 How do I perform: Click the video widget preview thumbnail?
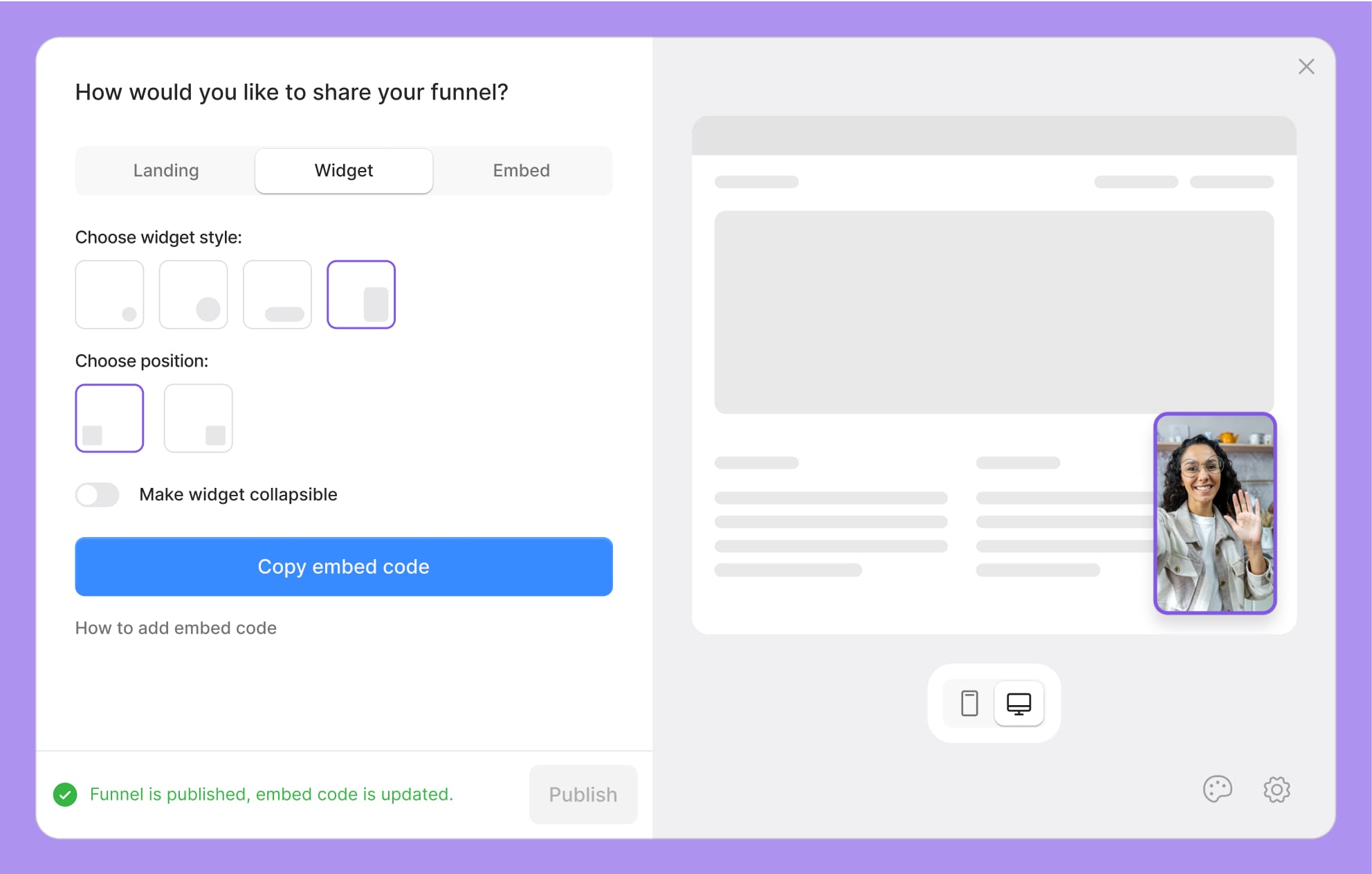pyautogui.click(x=1215, y=513)
